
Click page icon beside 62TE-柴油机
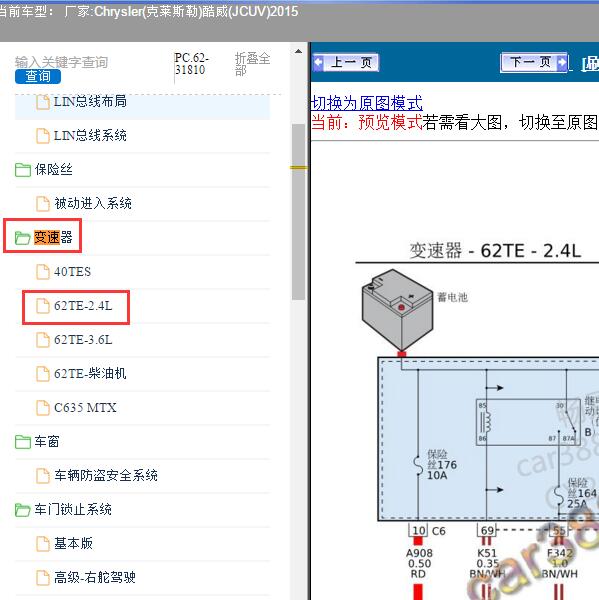(43, 374)
